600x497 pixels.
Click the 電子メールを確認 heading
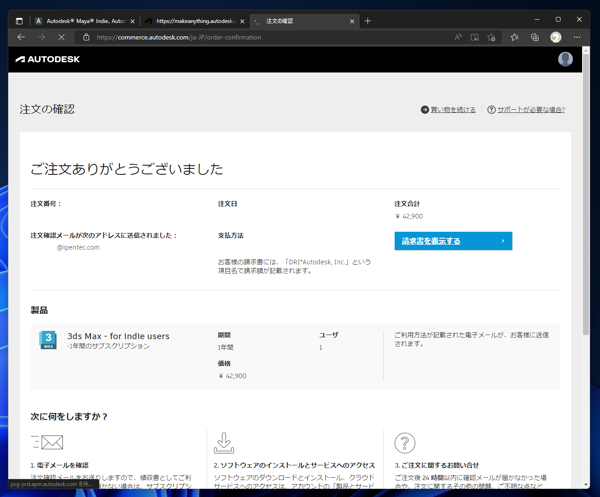pos(62,465)
